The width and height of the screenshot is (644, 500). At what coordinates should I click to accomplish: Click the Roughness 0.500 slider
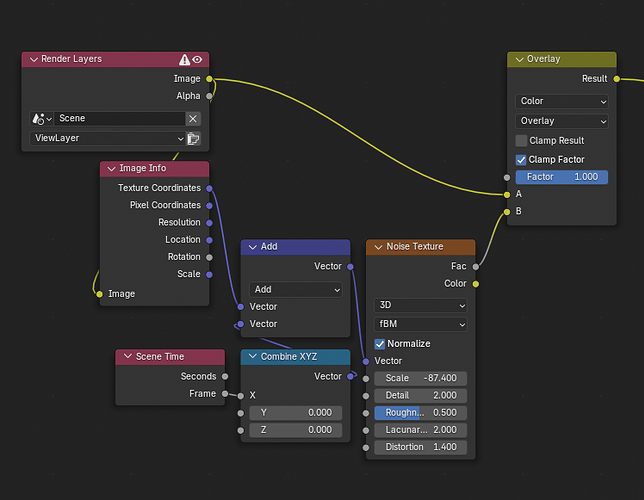421,413
